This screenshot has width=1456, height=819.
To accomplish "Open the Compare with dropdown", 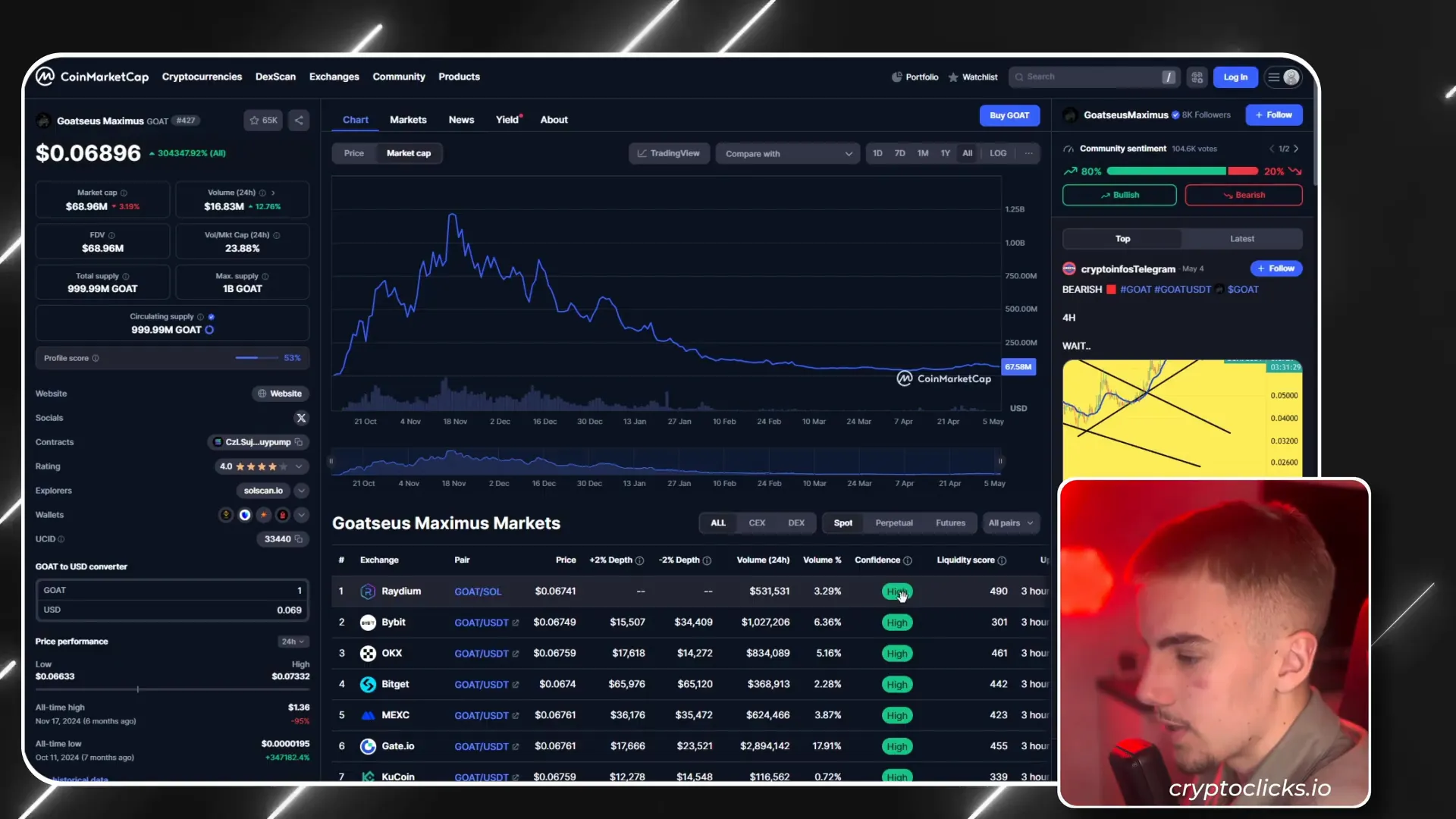I will 787,154.
